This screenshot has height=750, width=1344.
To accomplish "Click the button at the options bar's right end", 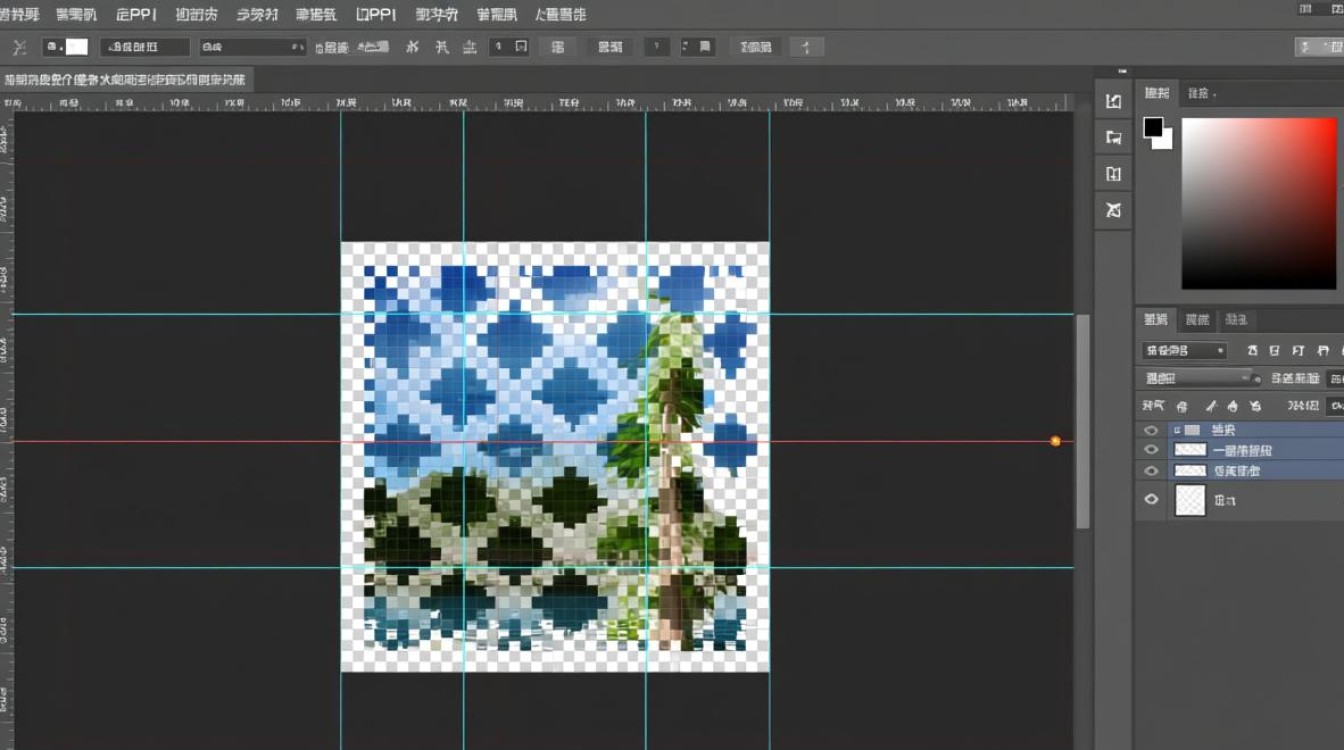I will pos(1318,47).
